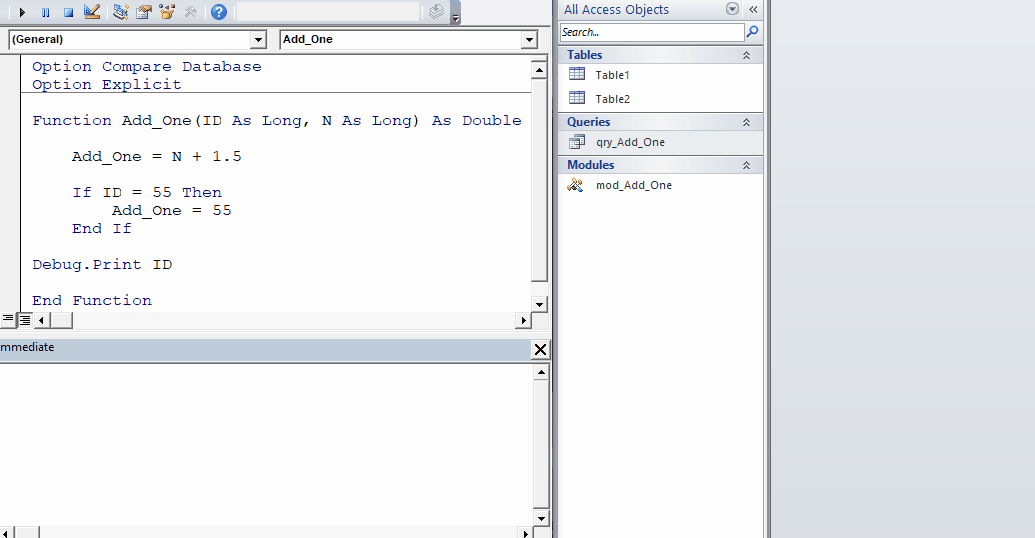1035x538 pixels.
Task: Click the Immediate window title bar
Action: pos(264,348)
